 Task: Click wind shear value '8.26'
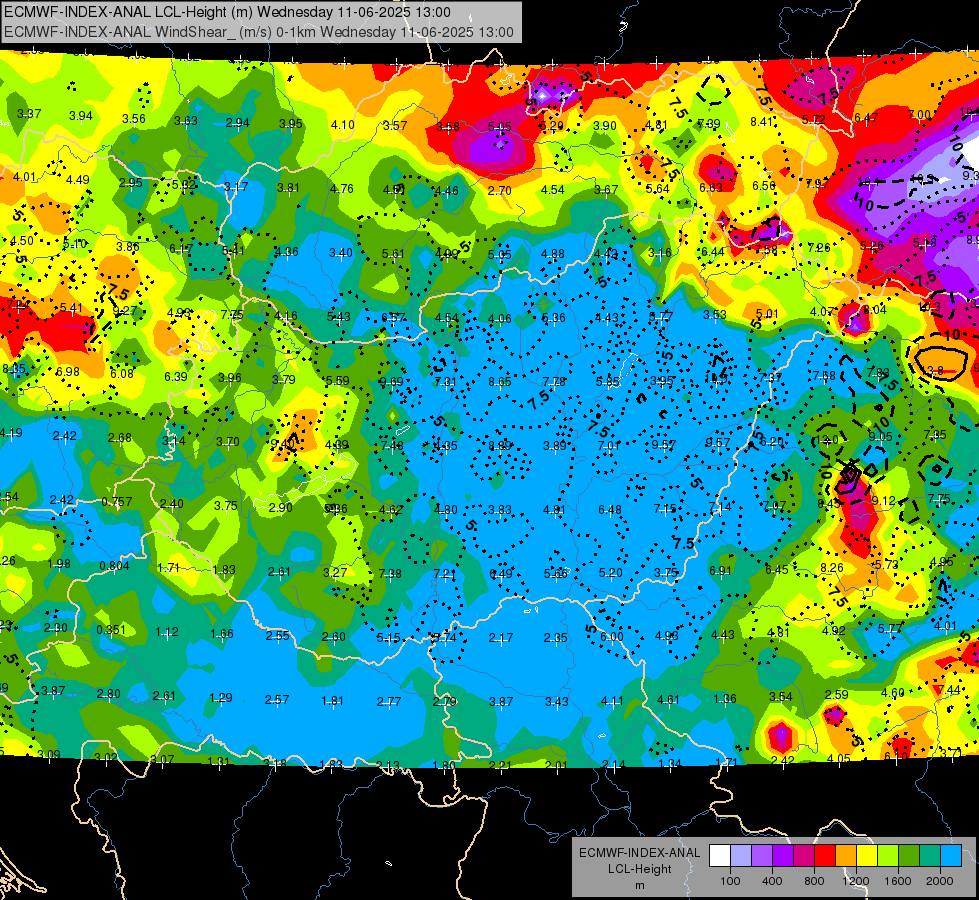(832, 568)
